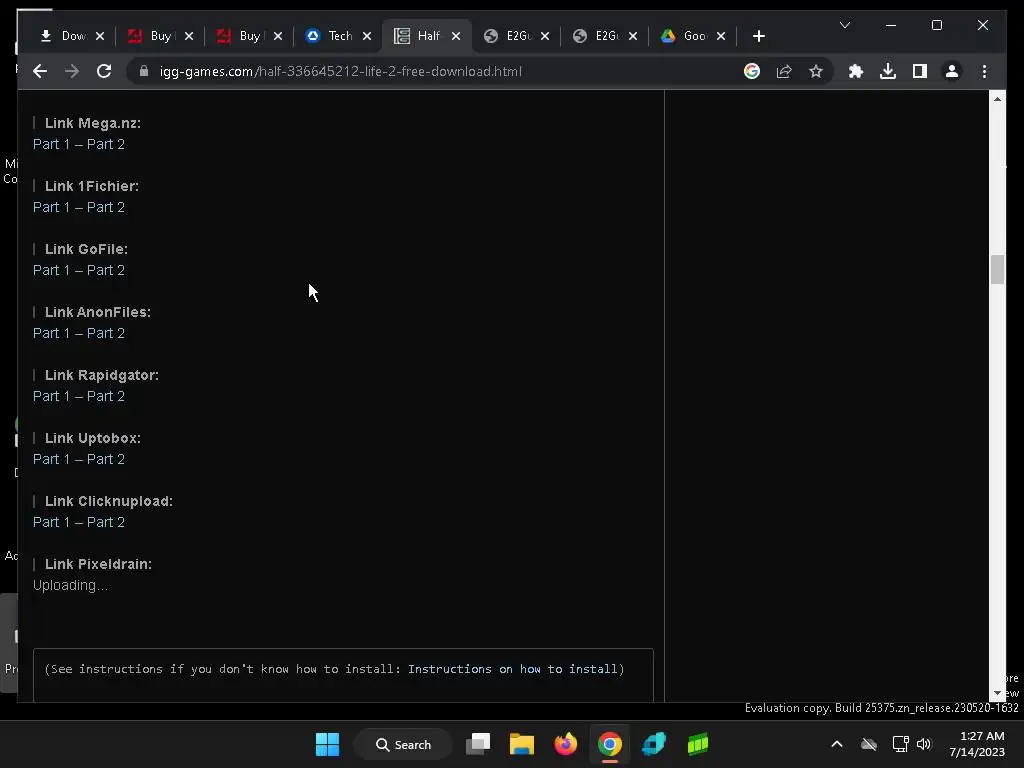Click the address bar URL
Viewport: 1024px width, 768px height.
pyautogui.click(x=340, y=71)
